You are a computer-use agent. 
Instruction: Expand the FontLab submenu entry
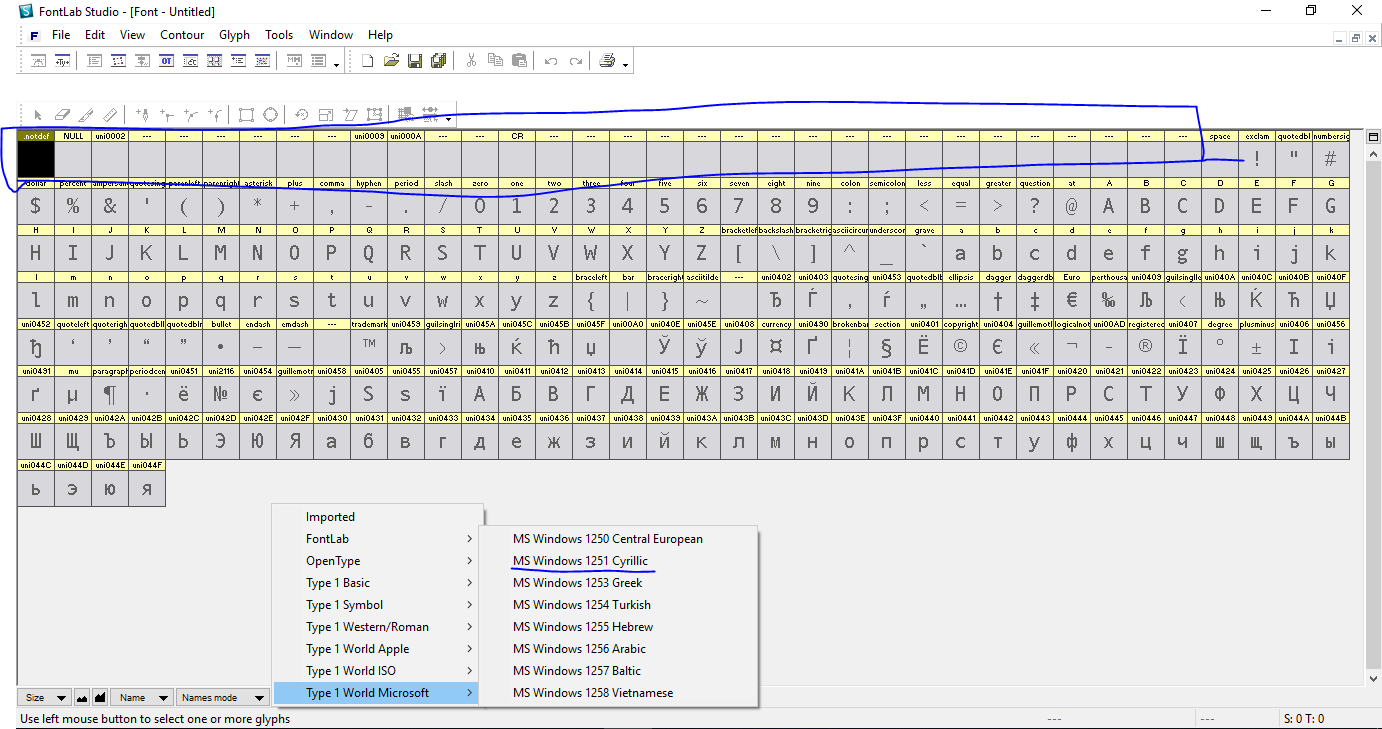378,539
